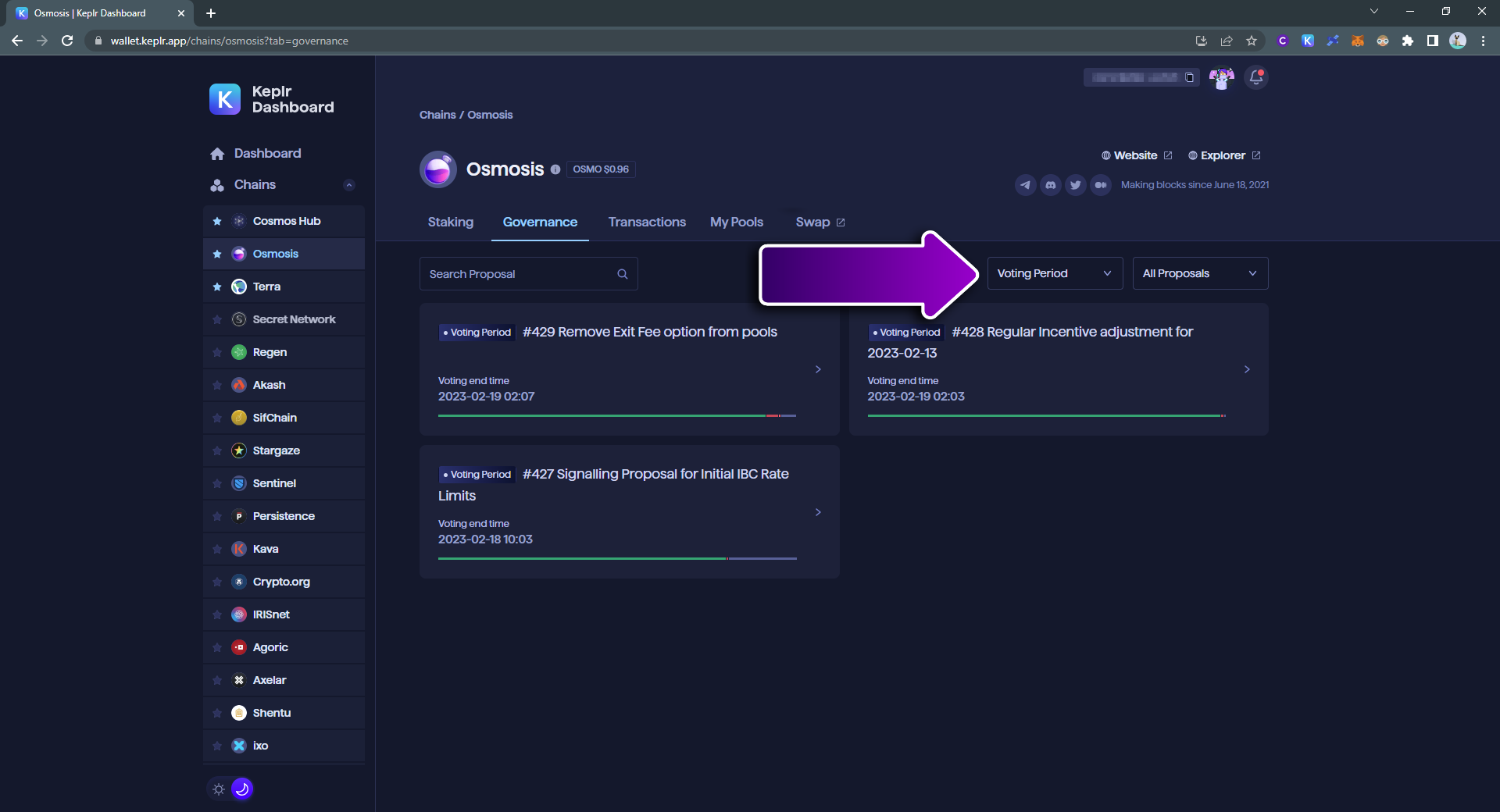Screen dimensions: 1500x812
Task: Focus the Search Proposal field
Action: [529, 274]
